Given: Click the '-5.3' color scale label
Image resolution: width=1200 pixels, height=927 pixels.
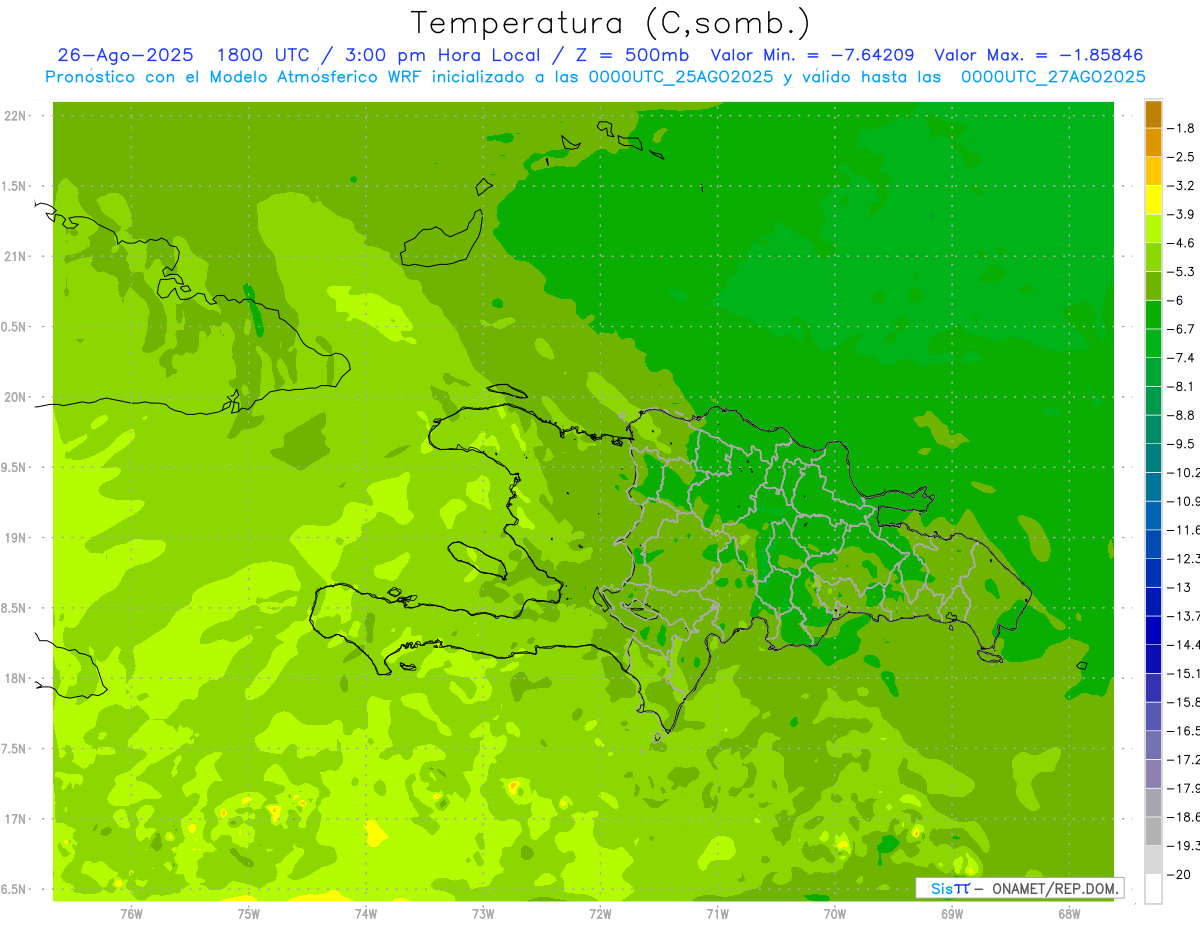Looking at the screenshot, I should coord(1181,271).
